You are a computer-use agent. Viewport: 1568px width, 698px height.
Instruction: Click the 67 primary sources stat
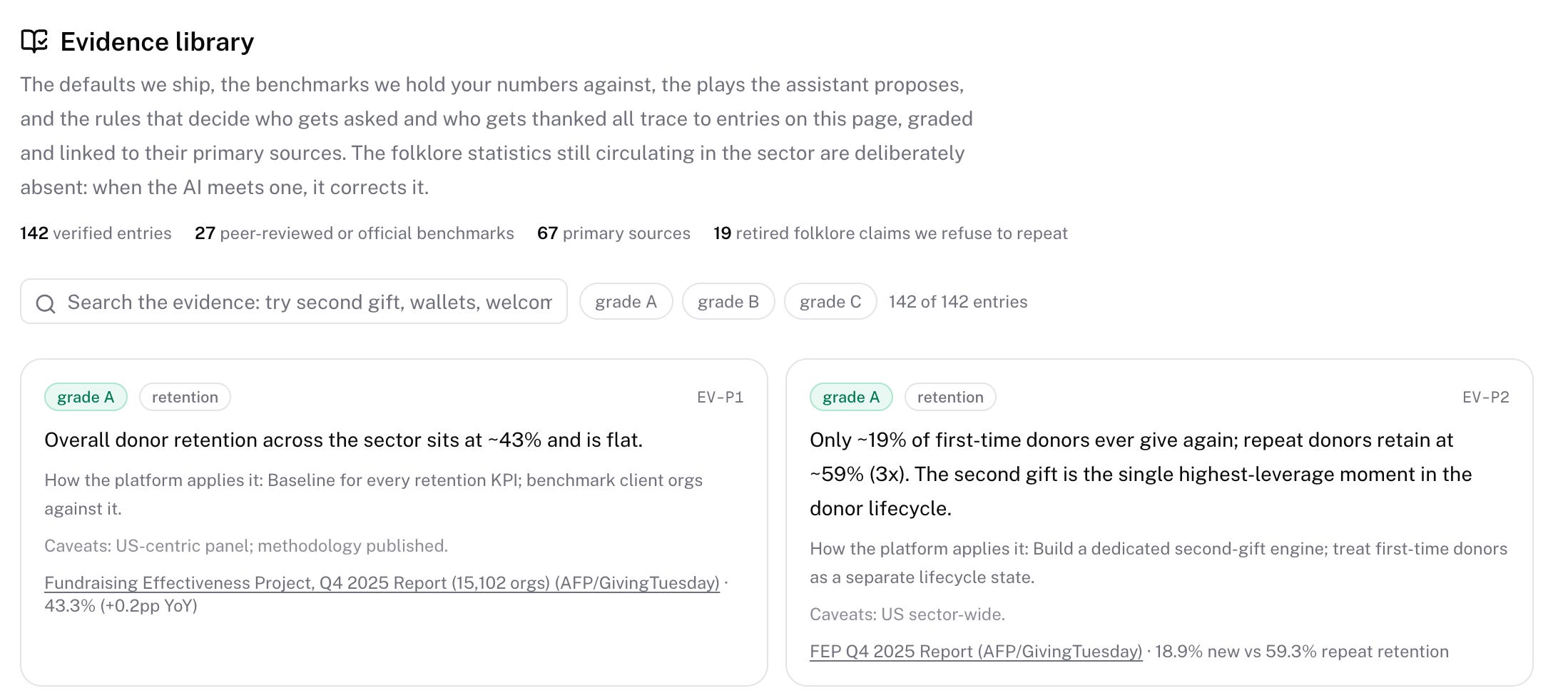click(614, 233)
